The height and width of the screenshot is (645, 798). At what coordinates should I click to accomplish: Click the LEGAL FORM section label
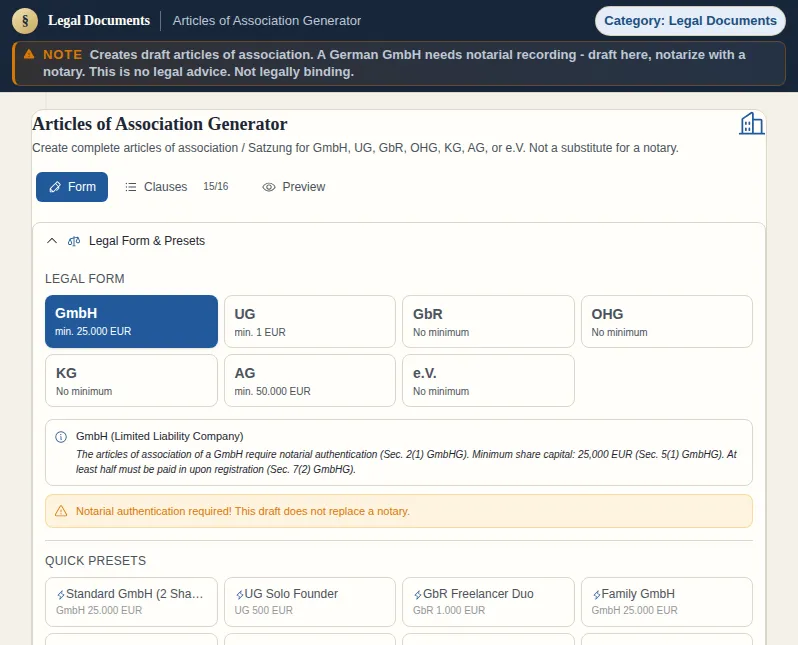[x=84, y=279]
